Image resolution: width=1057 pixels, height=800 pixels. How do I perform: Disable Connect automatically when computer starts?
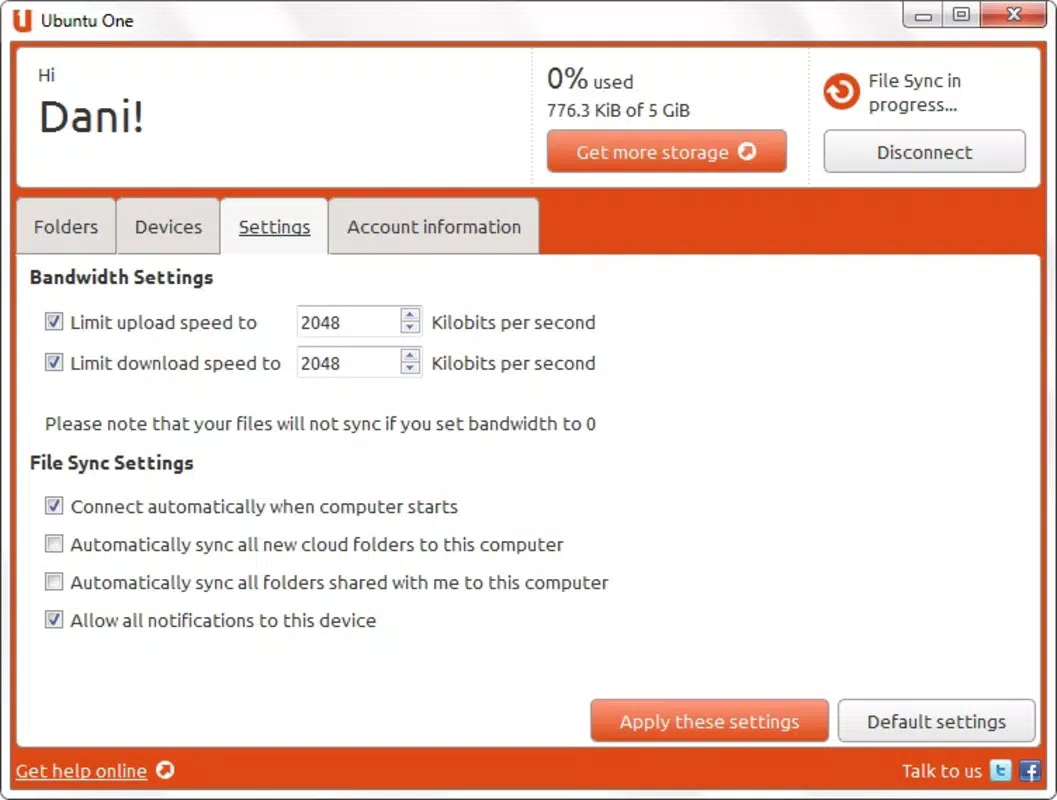pyautogui.click(x=54, y=505)
